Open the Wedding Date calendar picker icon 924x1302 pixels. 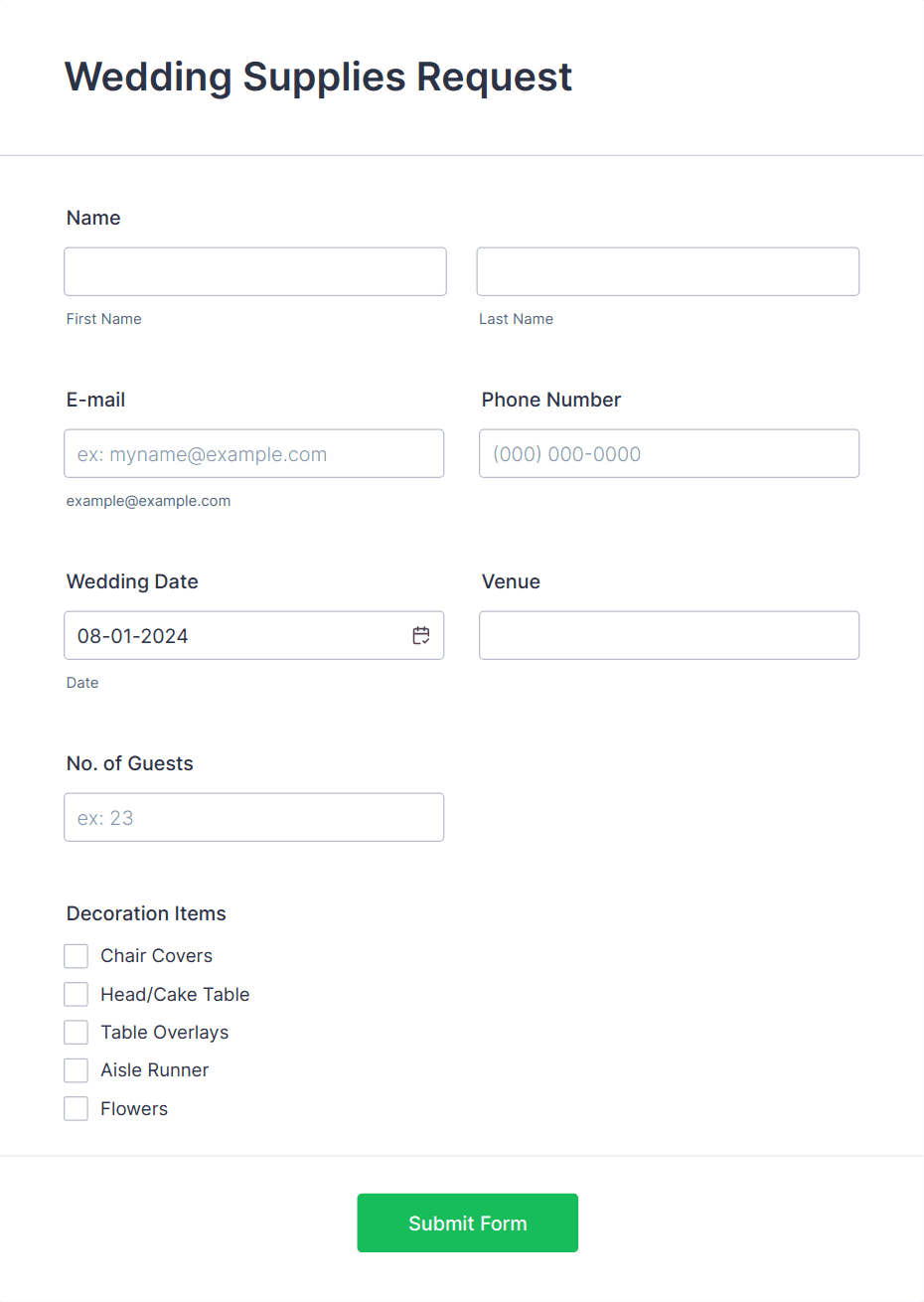coord(421,636)
